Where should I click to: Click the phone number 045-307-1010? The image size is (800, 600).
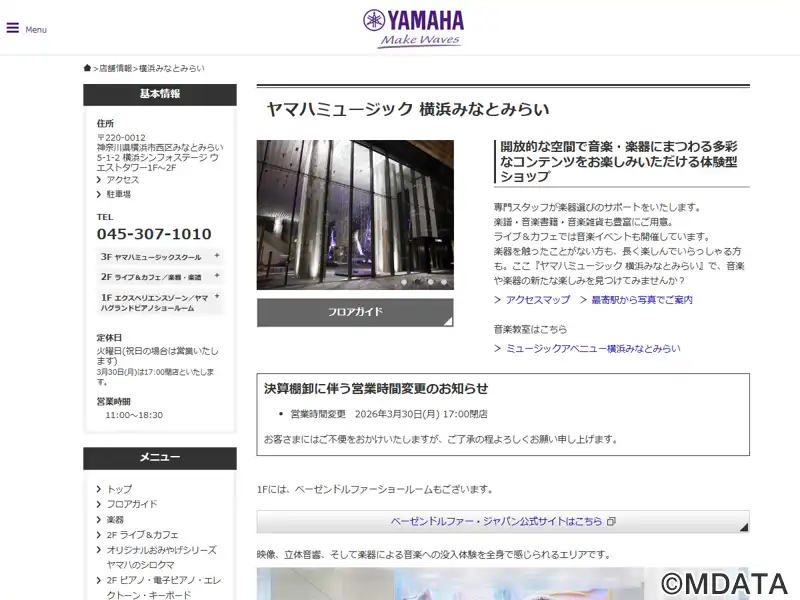(x=154, y=234)
